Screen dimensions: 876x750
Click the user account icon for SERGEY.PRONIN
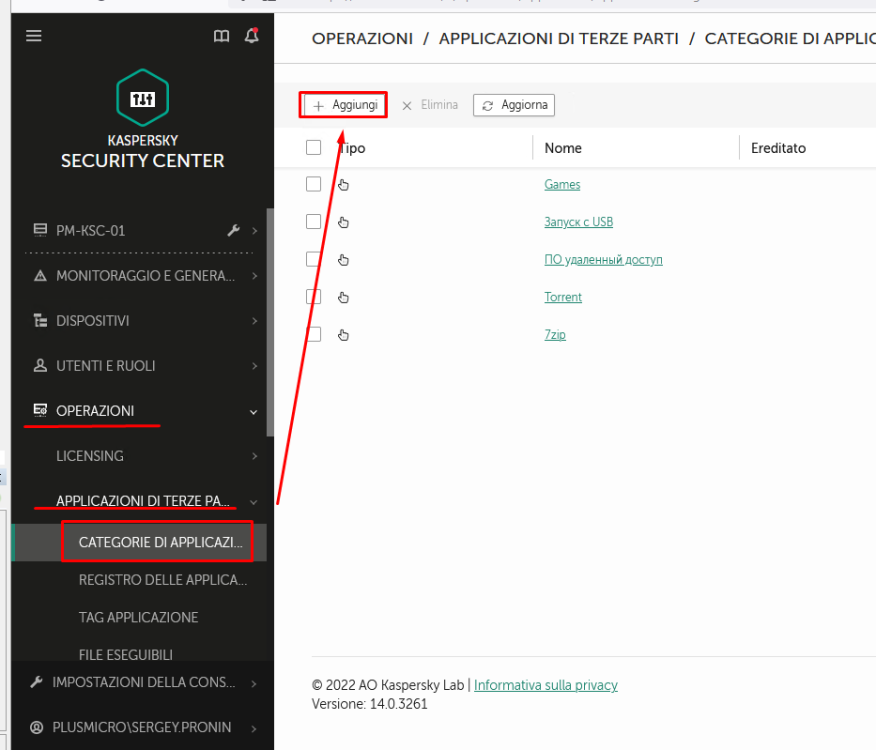point(37,727)
